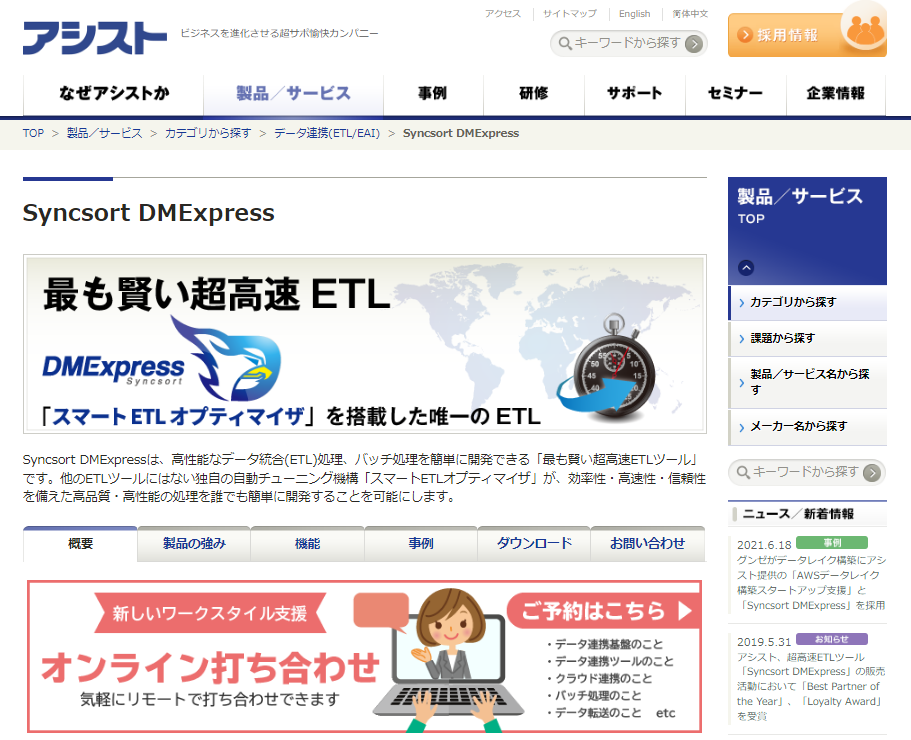The width and height of the screenshot is (911, 740).
Task: Open 事例 in main navigation
Action: pyautogui.click(x=433, y=94)
